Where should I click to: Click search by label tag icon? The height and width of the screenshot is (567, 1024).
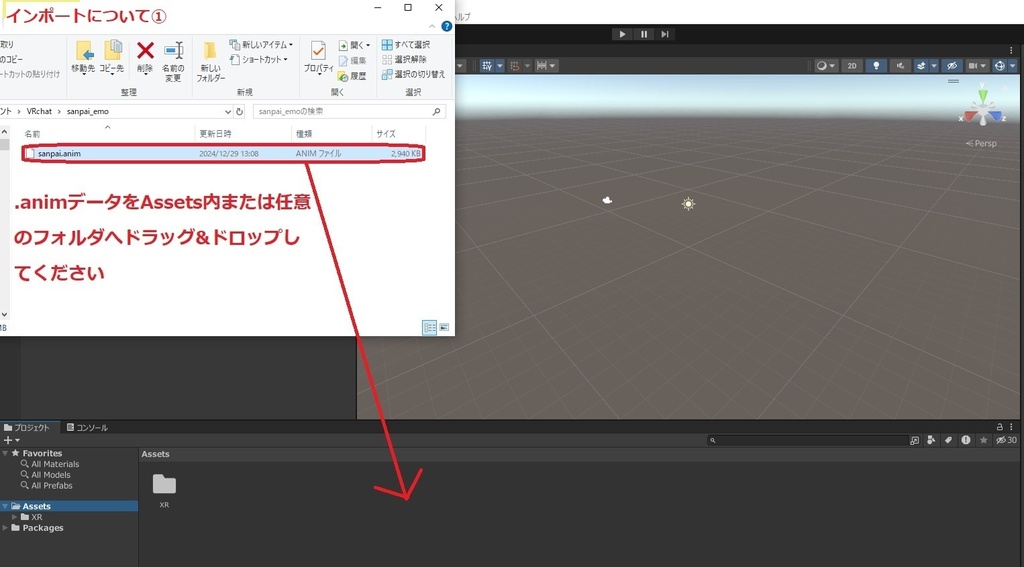pos(948,440)
